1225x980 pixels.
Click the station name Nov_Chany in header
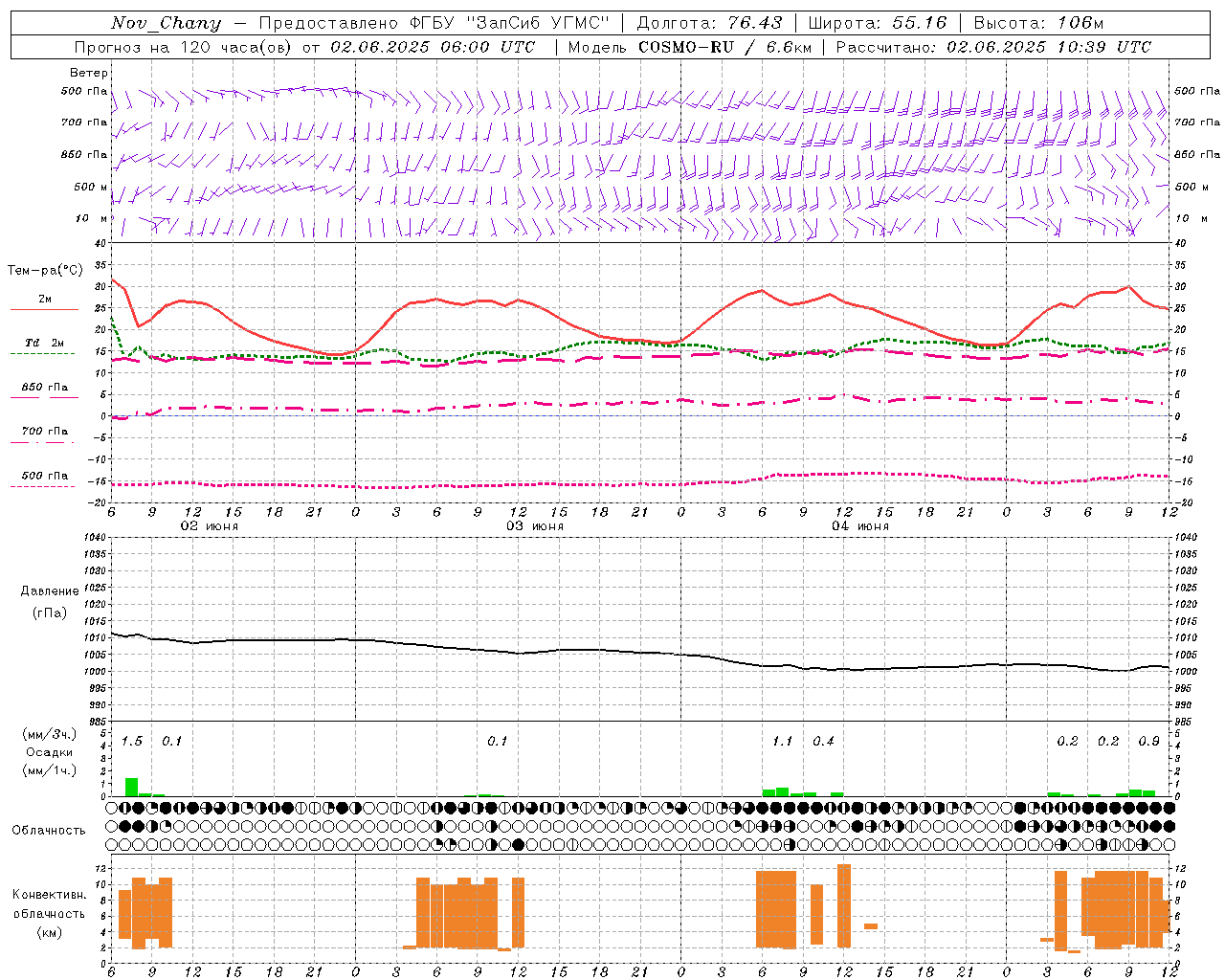tap(166, 23)
